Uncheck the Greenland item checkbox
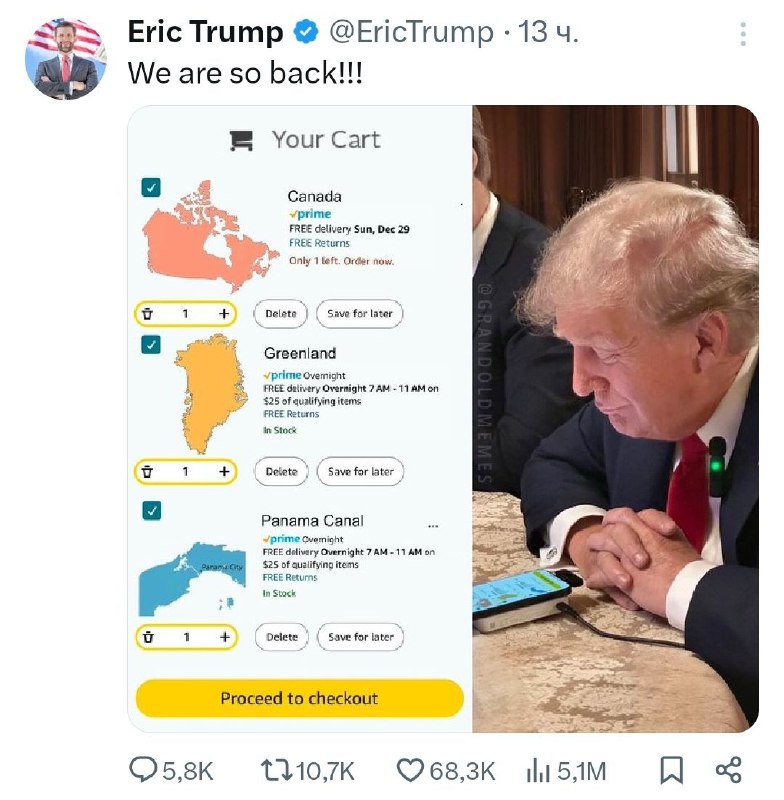Screen dimensions: 784x800 (x=151, y=344)
